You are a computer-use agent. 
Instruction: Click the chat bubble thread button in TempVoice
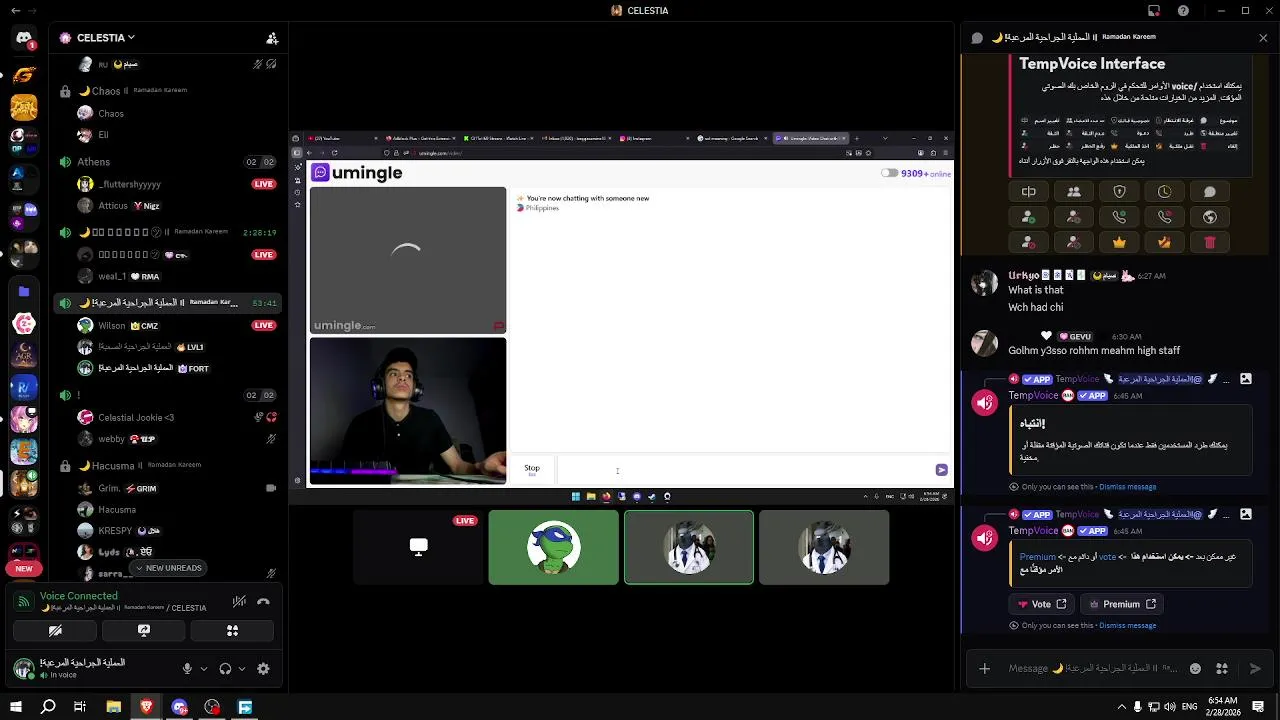pos(1209,192)
